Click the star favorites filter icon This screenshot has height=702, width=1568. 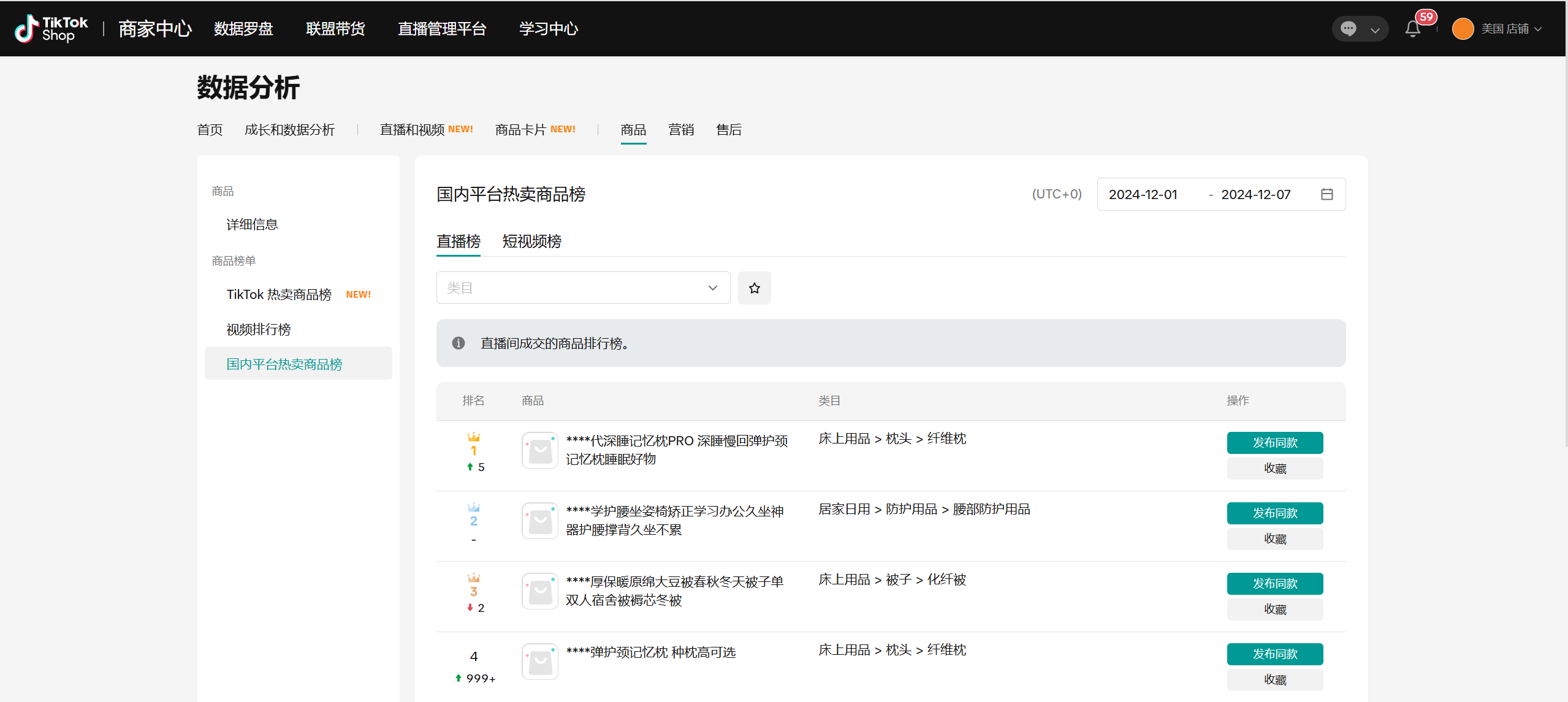[754, 288]
